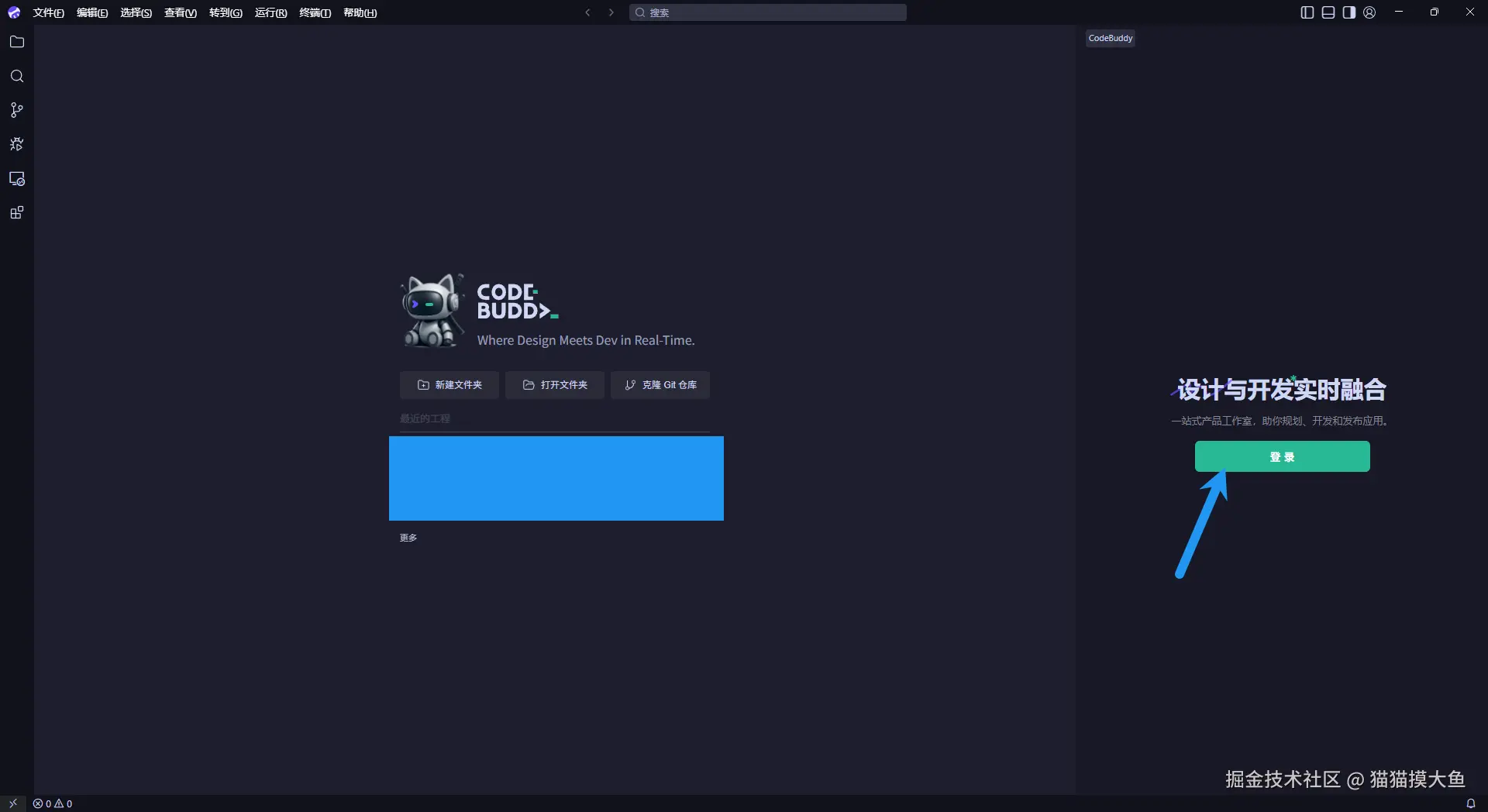Open the notifications bell
This screenshot has height=812, width=1488.
(x=1471, y=803)
